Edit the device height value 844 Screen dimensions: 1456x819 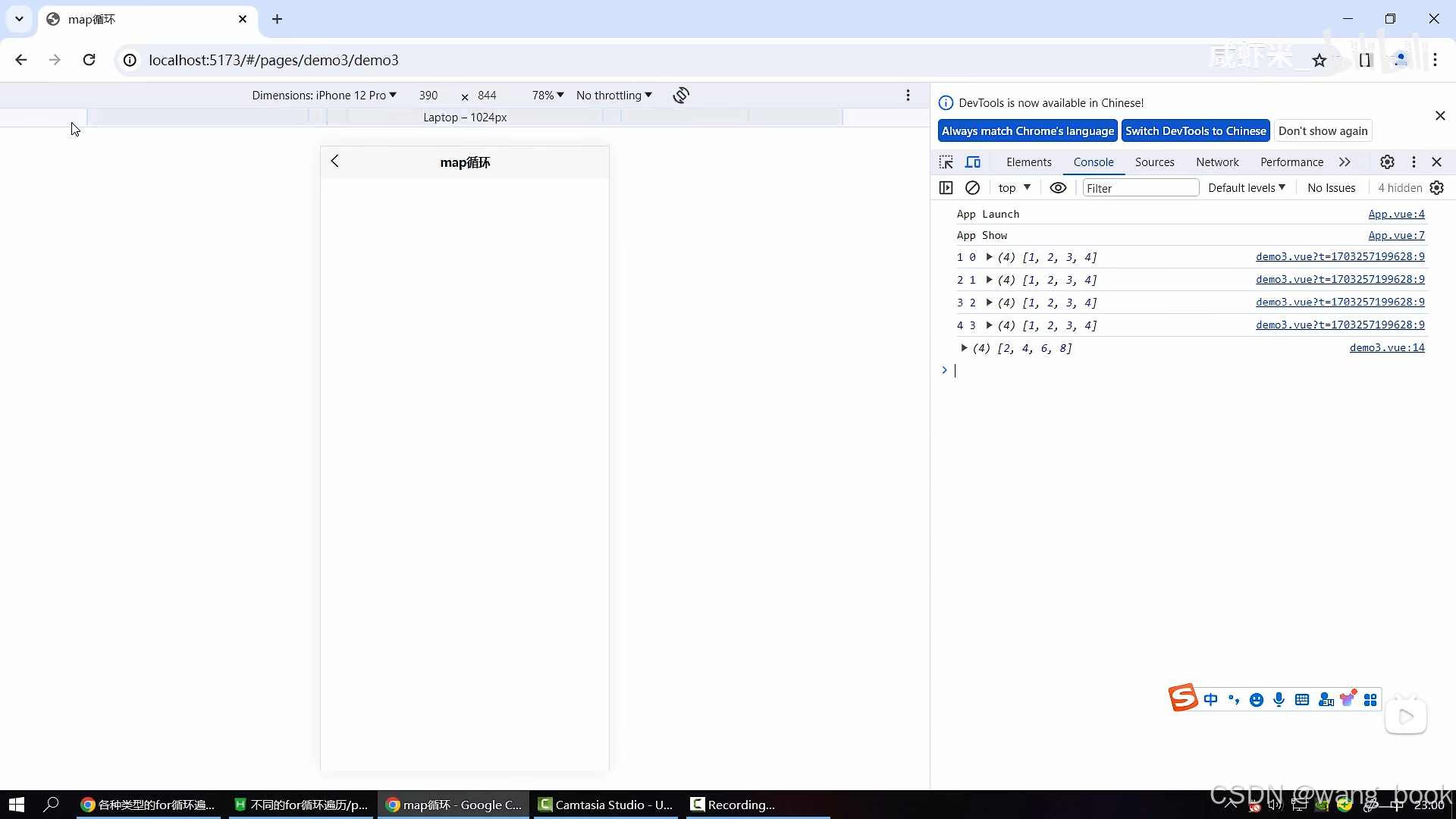click(x=487, y=95)
